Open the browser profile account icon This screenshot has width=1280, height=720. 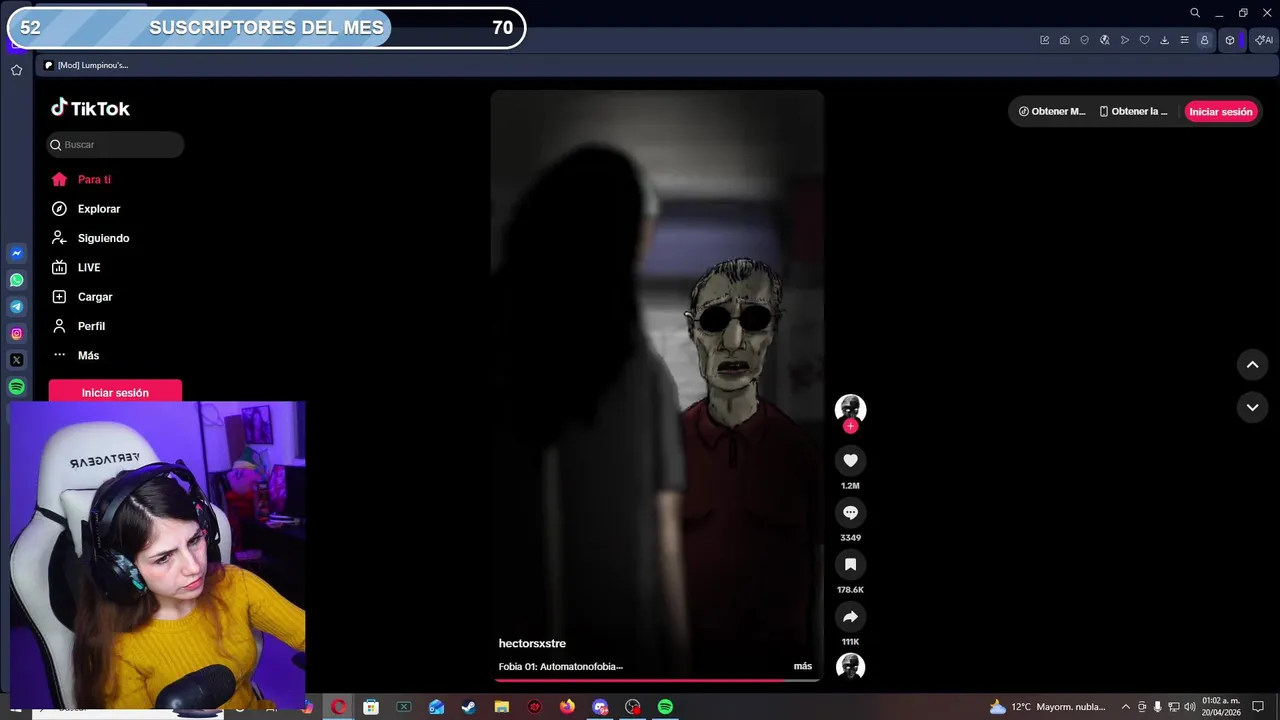(x=1204, y=40)
